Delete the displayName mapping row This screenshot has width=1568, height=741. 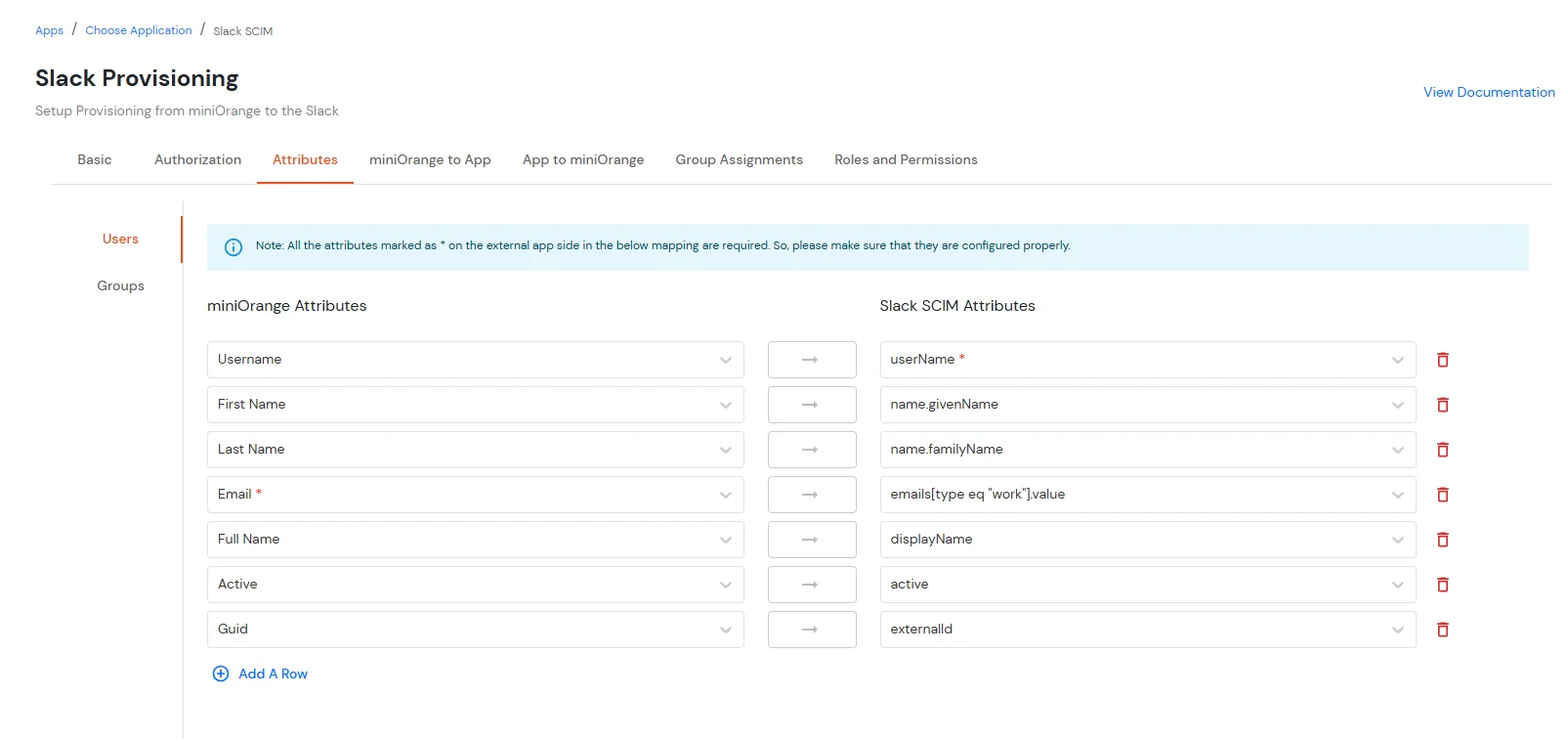click(1442, 540)
